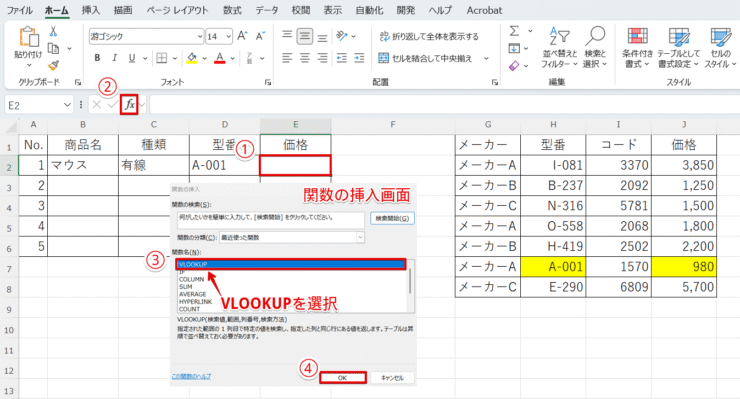This screenshot has height=399, width=740.
Task: Click into the formula bar
Action: (444, 105)
